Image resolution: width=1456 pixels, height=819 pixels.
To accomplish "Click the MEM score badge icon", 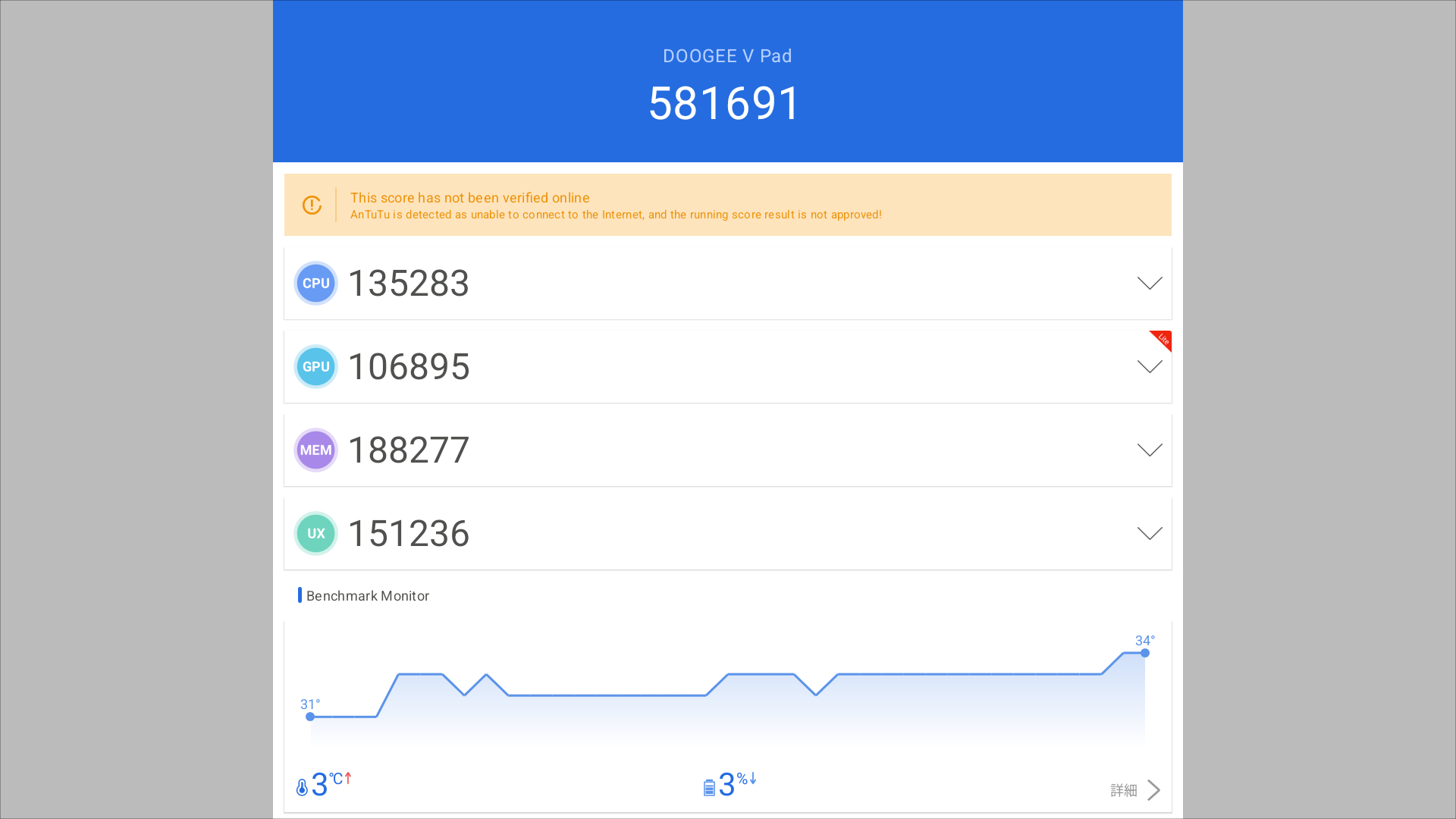I will click(x=315, y=450).
